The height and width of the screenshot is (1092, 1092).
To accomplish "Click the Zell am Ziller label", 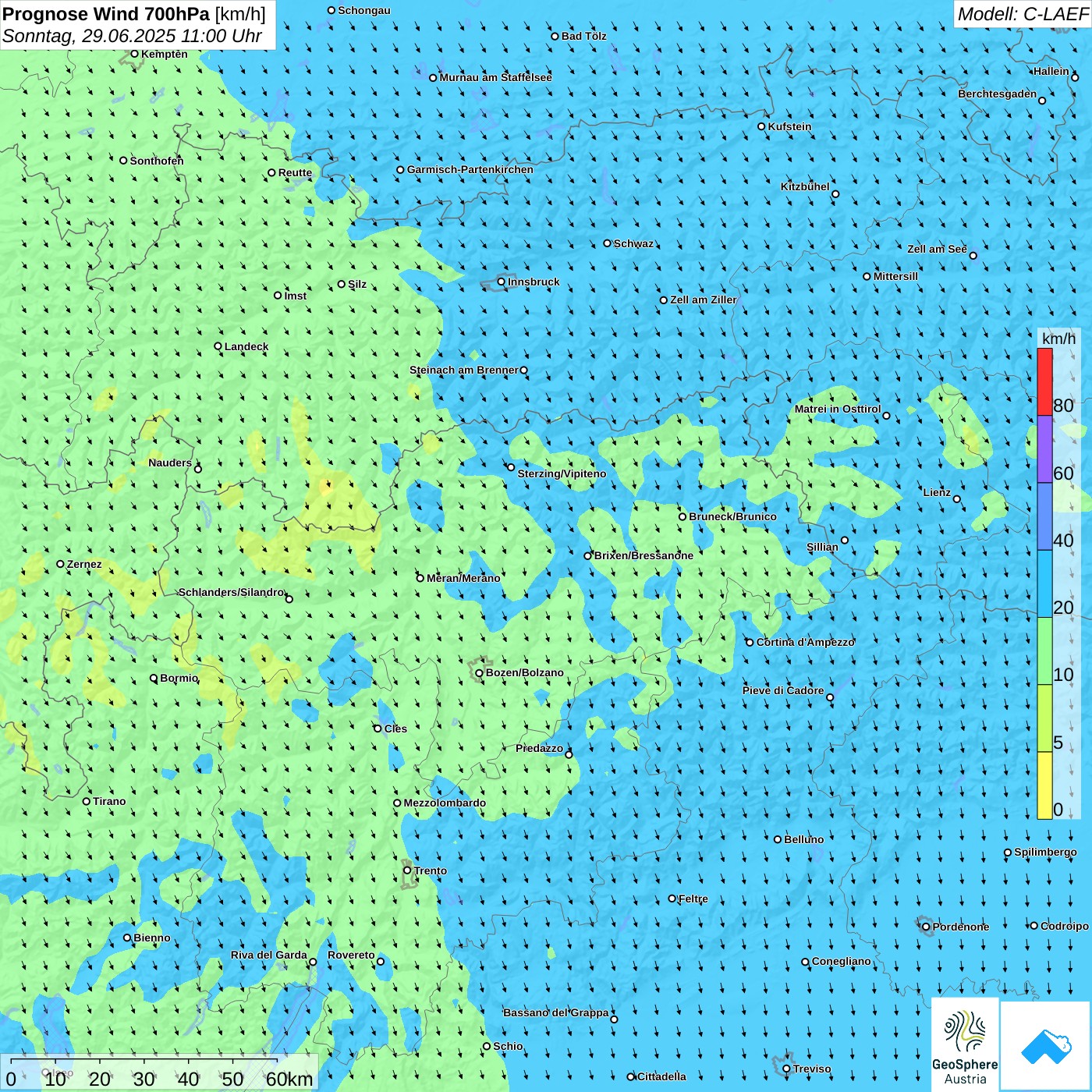I will (x=703, y=300).
